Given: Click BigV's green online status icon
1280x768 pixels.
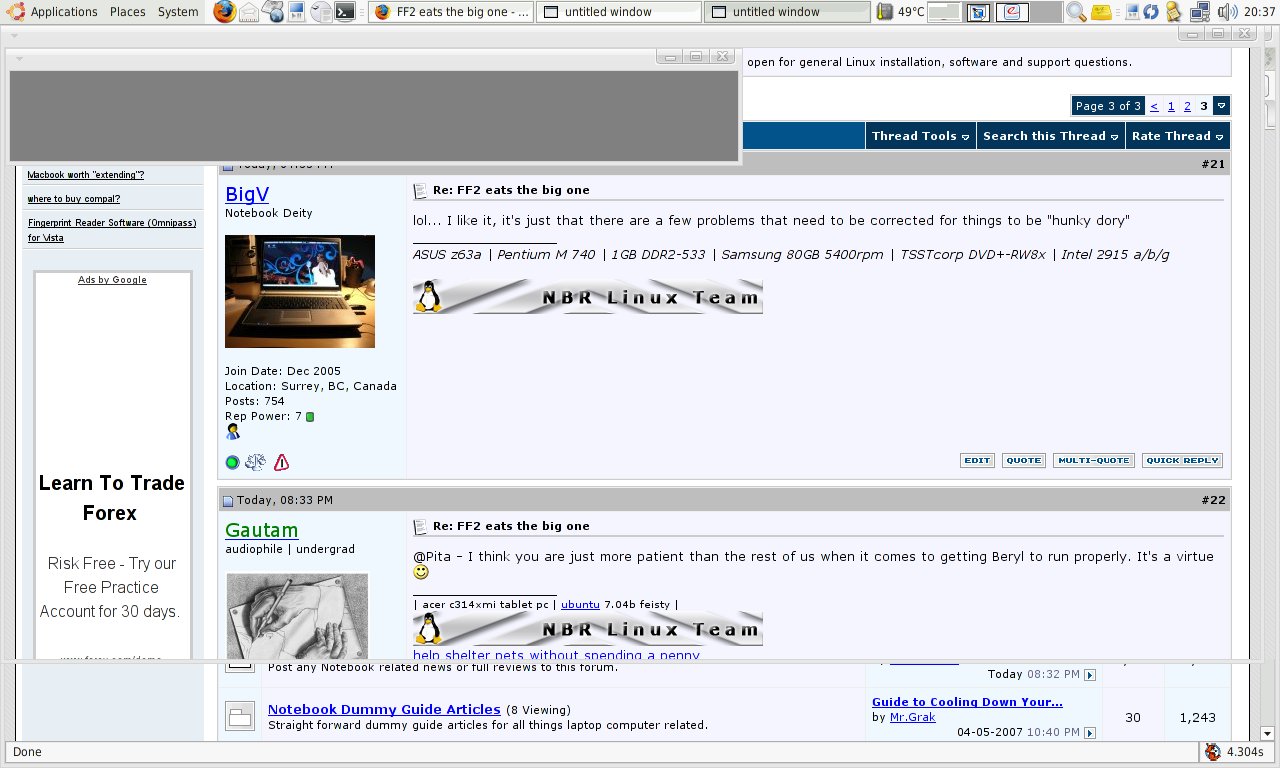Looking at the screenshot, I should click(x=232, y=462).
